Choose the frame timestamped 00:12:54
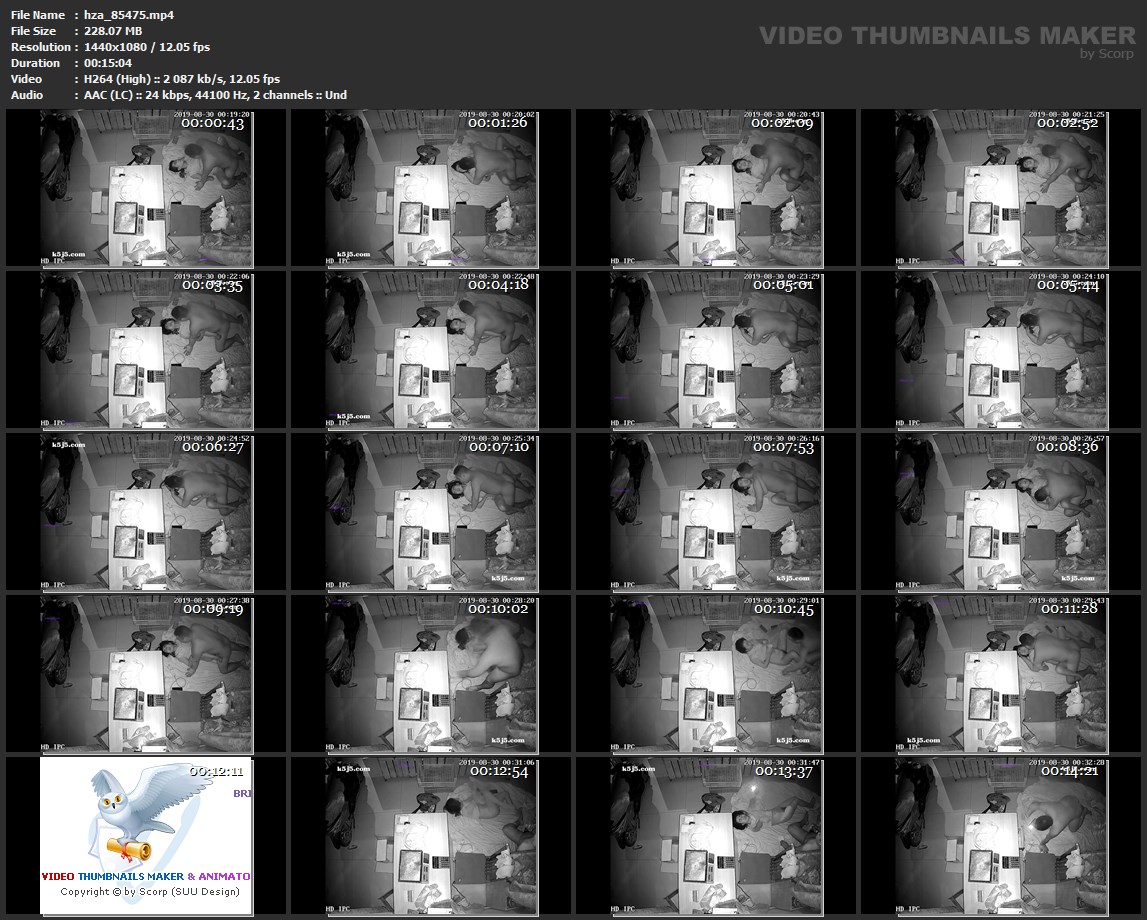This screenshot has height=920, width=1147. (431, 836)
